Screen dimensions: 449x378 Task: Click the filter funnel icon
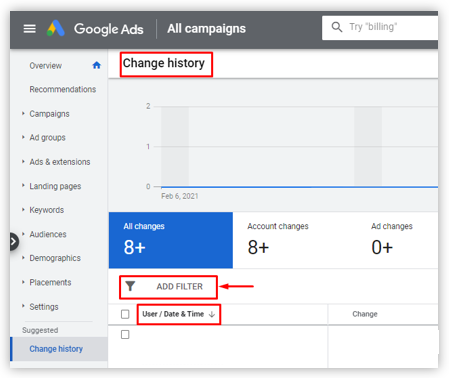tap(130, 286)
